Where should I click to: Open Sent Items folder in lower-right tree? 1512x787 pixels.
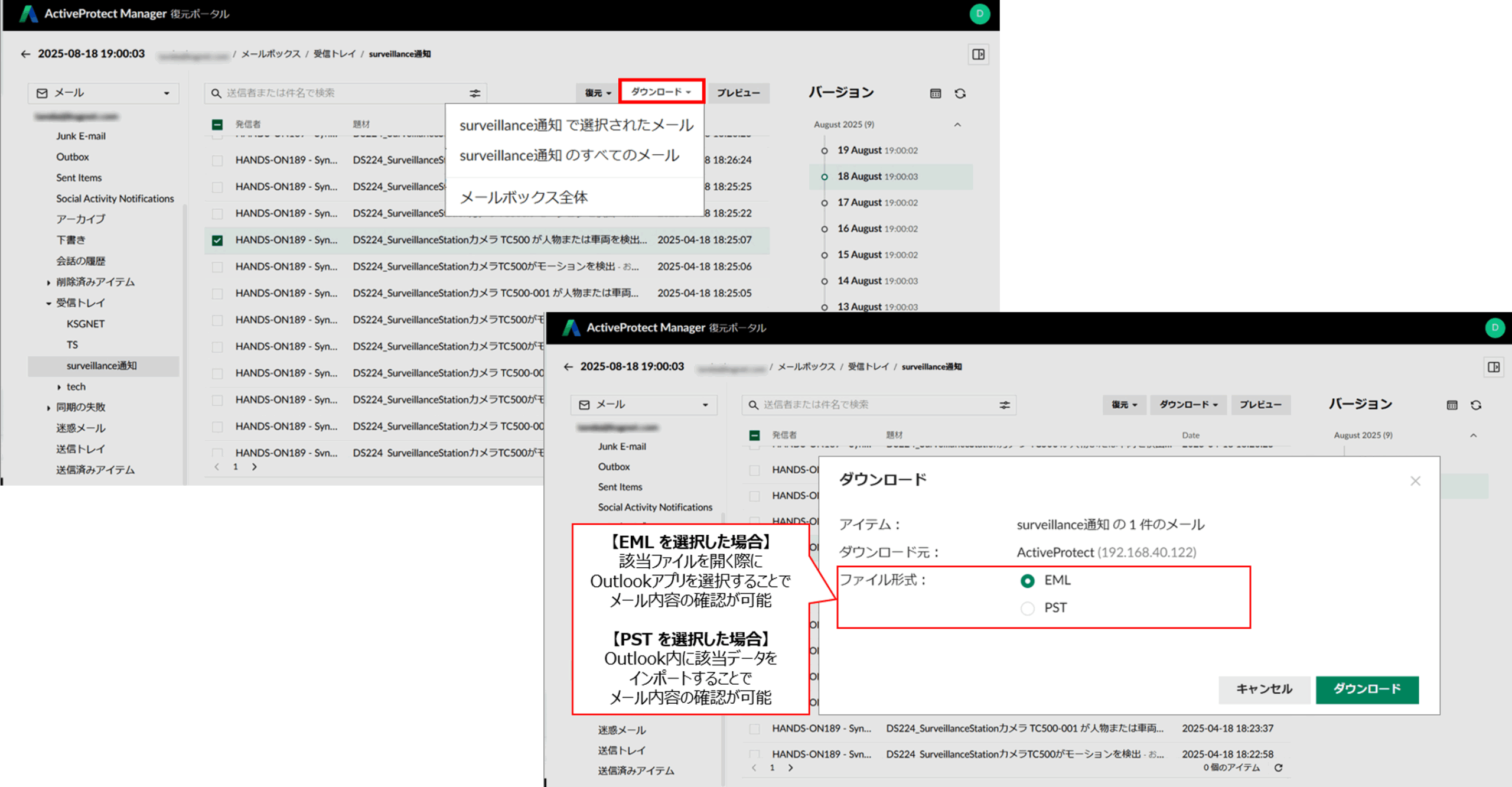620,487
